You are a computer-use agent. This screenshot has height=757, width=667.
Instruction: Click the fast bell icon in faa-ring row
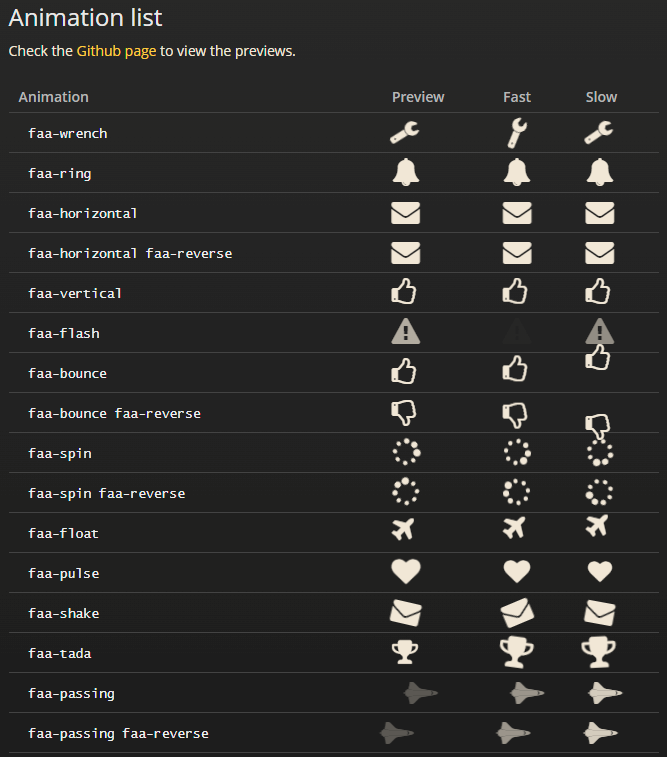pyautogui.click(x=517, y=172)
